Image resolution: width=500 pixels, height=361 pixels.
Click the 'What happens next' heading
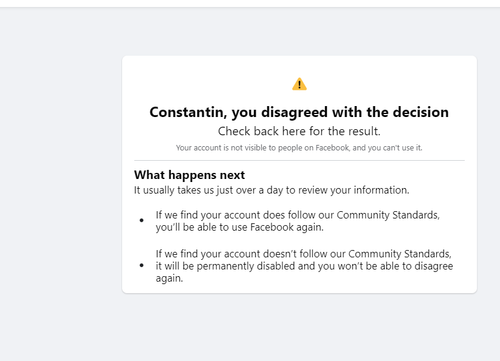pos(189,175)
